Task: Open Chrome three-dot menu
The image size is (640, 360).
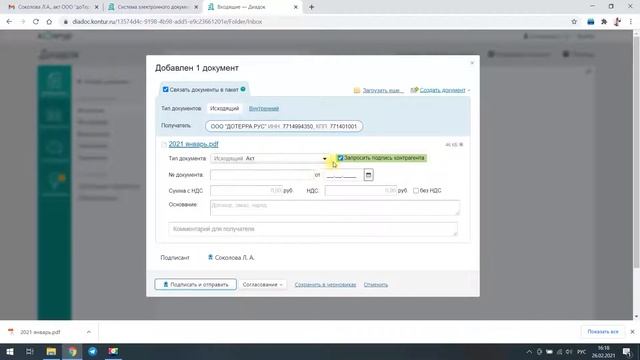Action: coord(631,22)
